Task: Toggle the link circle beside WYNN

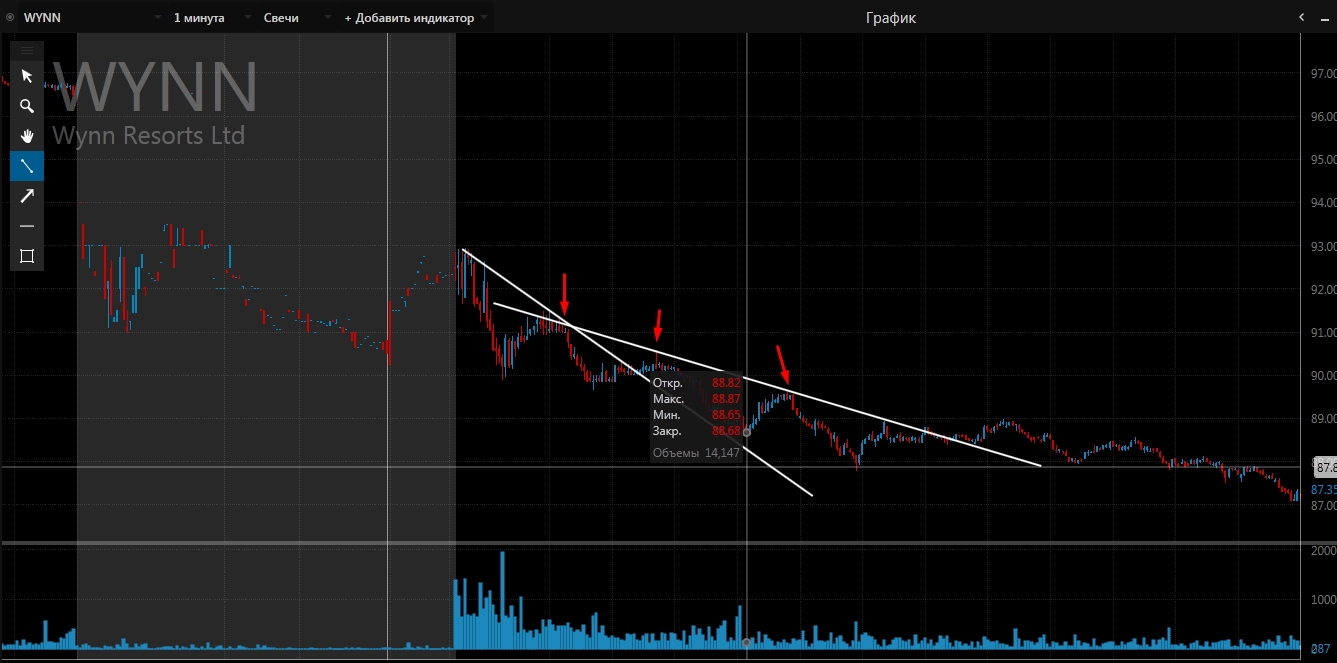Action: [x=10, y=17]
